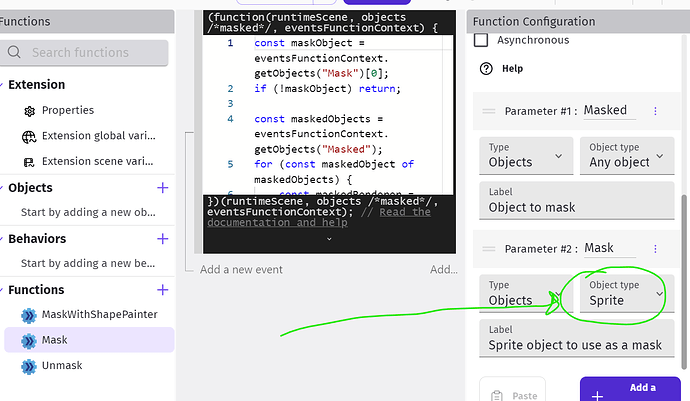Viewport: 690px width, 401px height.
Task: Open the Help question mark icon
Action: click(x=486, y=69)
